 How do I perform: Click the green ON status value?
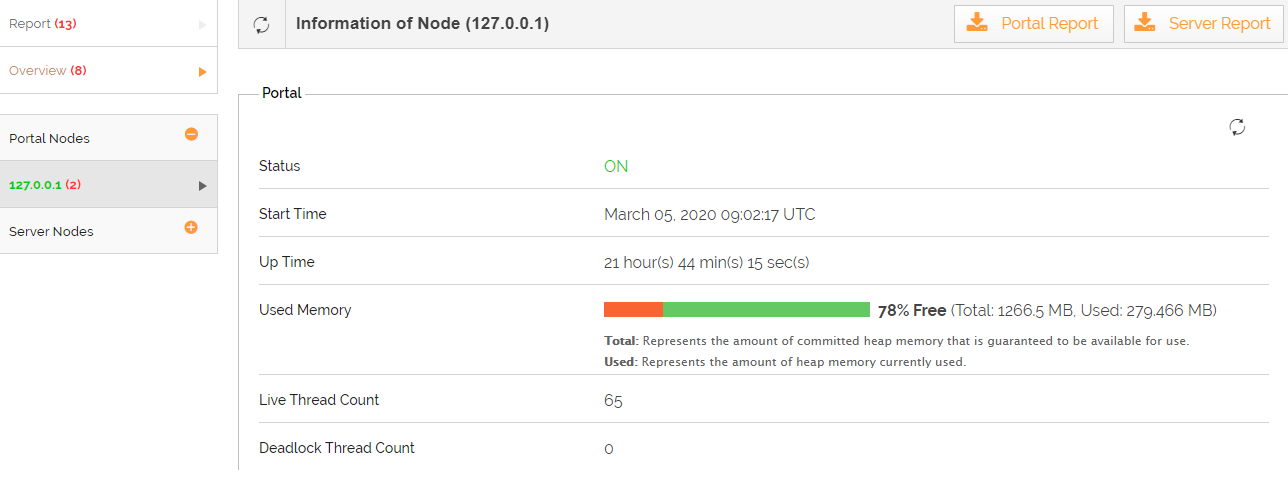pos(616,166)
